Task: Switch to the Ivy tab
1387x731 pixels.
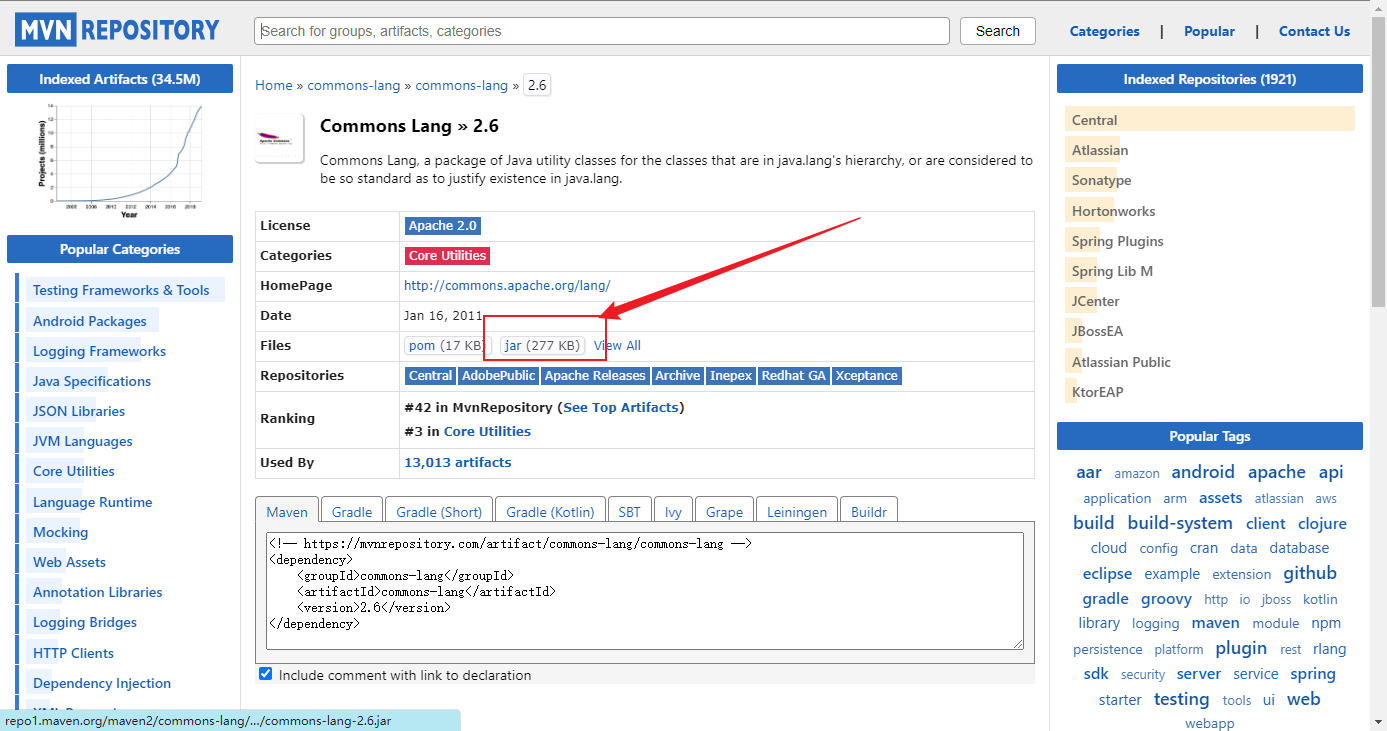Action: (x=673, y=511)
